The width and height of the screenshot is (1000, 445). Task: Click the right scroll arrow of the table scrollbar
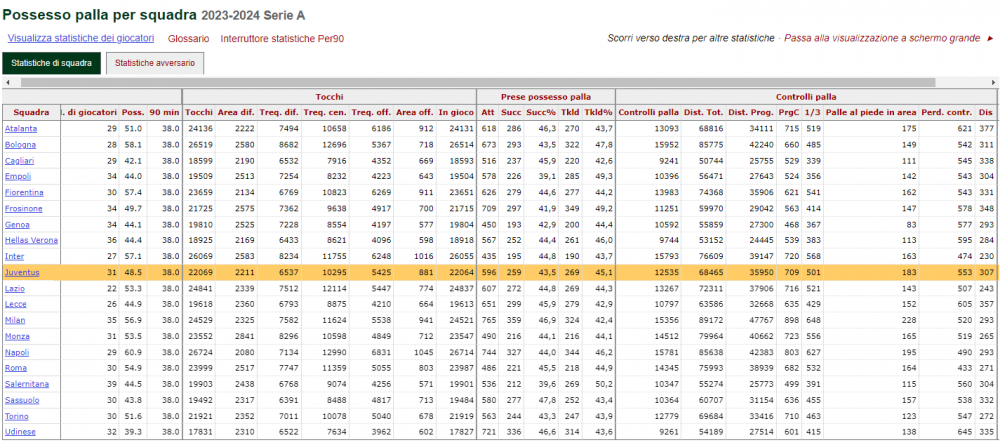click(x=993, y=83)
